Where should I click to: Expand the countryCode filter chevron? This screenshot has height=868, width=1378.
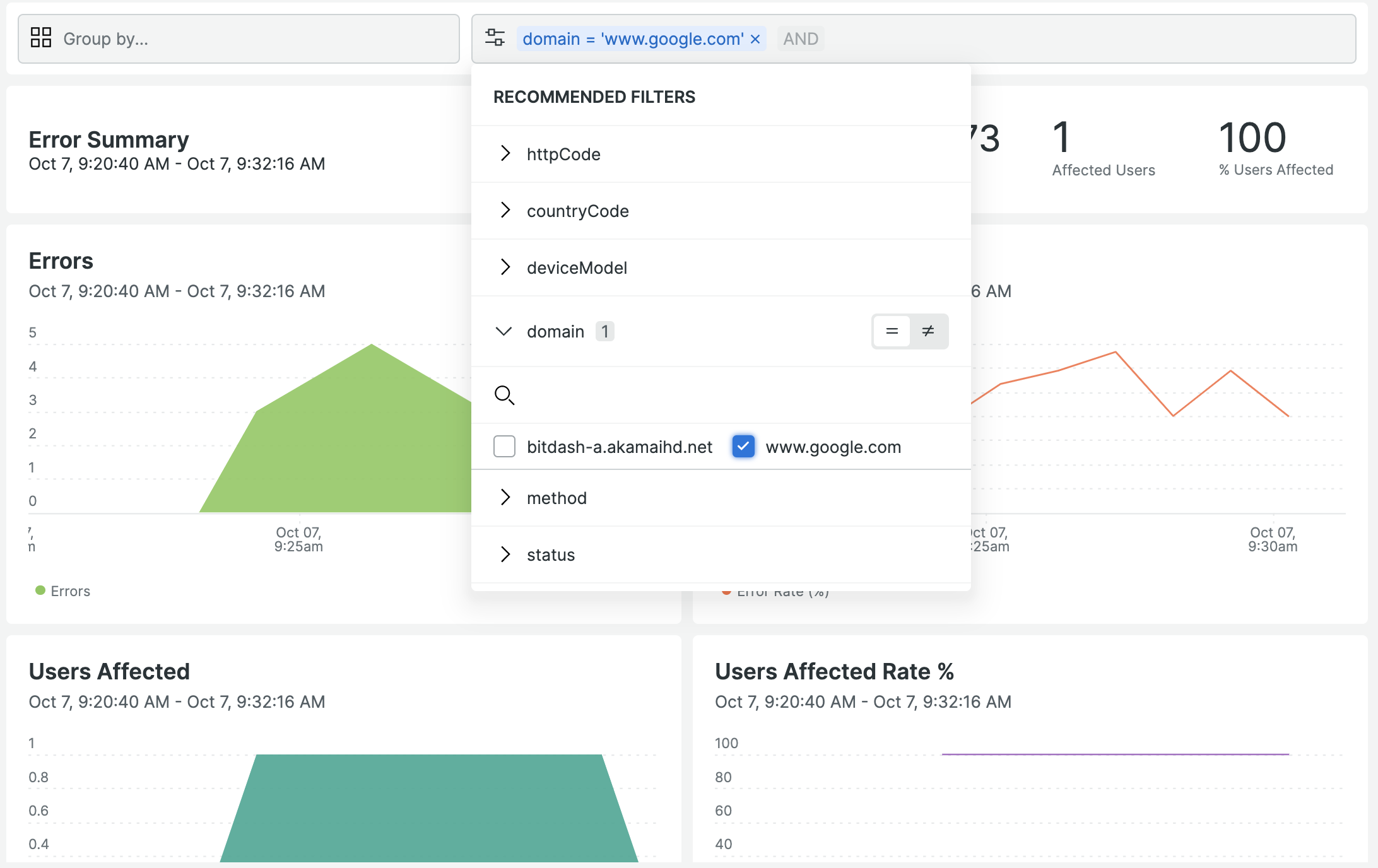coord(505,210)
